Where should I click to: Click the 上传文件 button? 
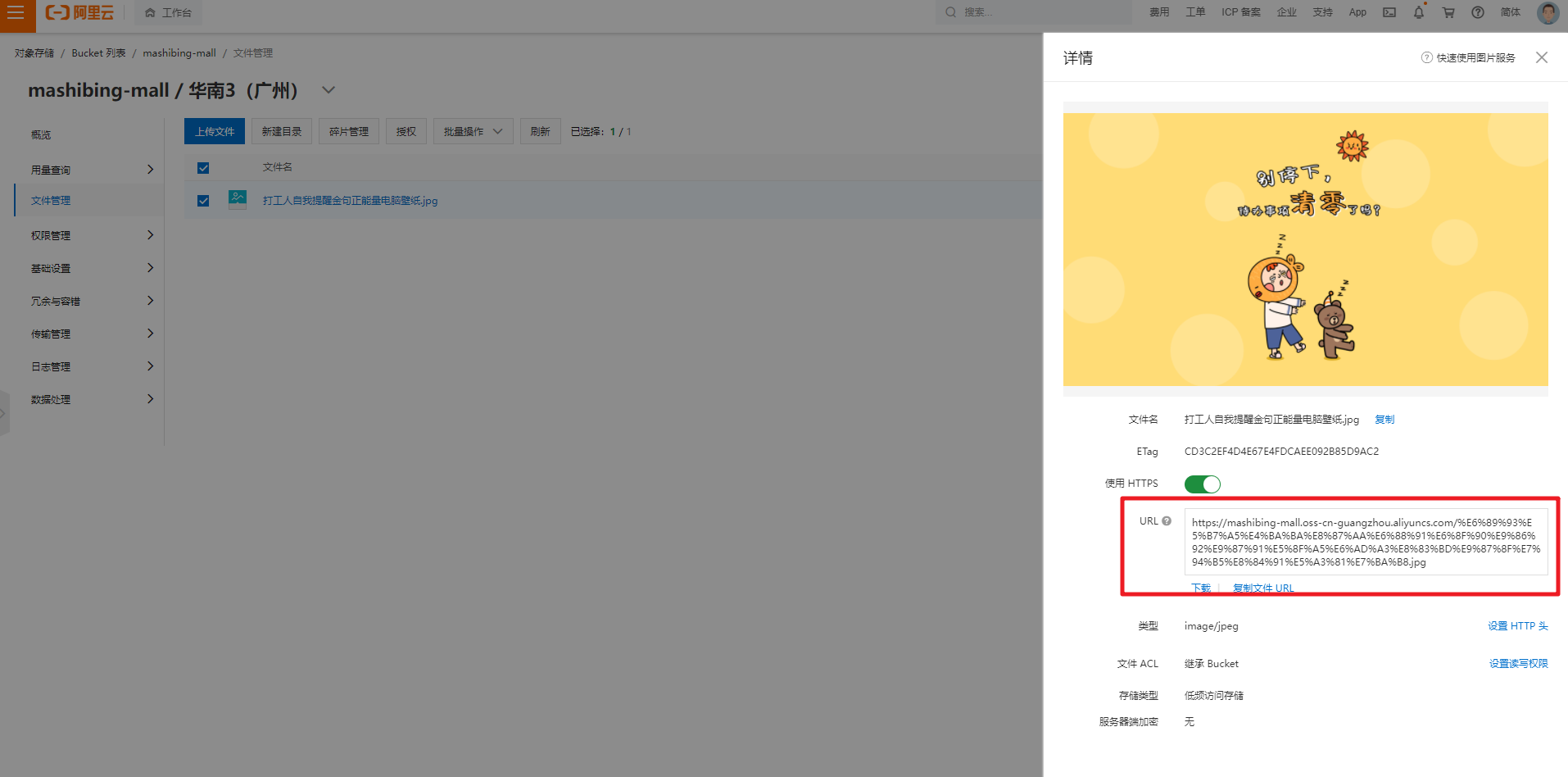click(215, 131)
